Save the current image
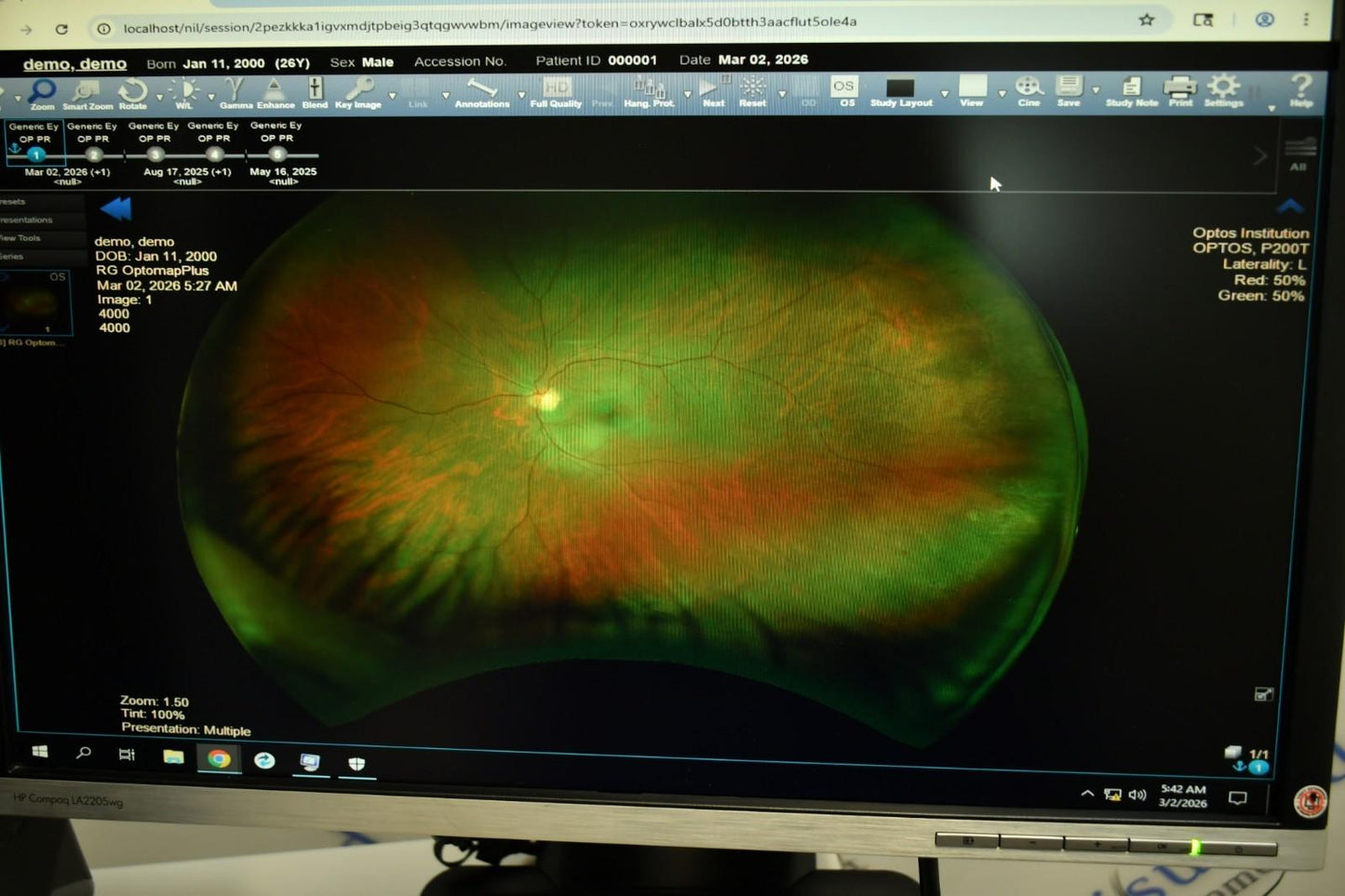Image resolution: width=1345 pixels, height=896 pixels. (1069, 92)
